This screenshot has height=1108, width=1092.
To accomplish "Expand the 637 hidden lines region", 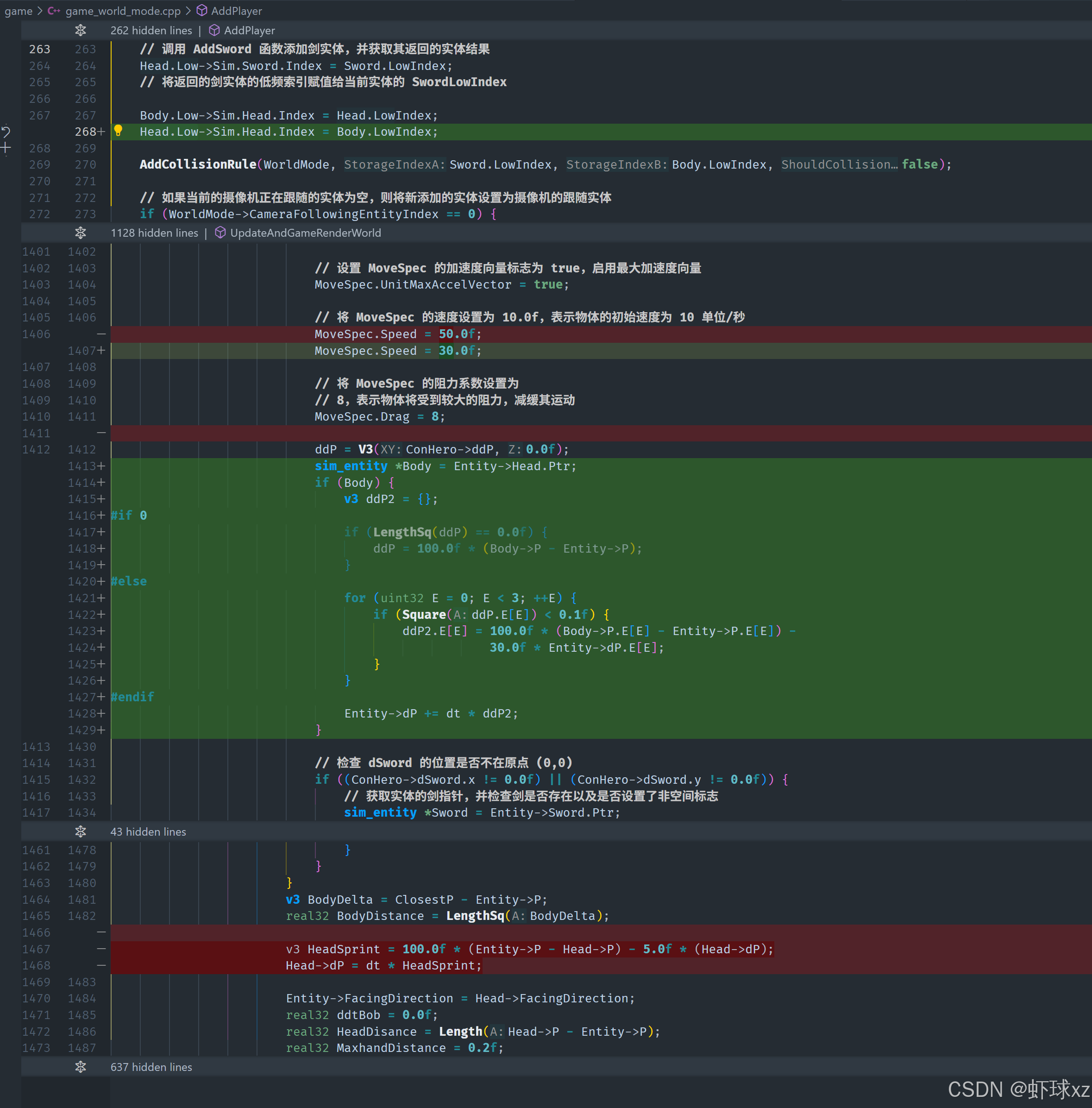I will [x=80, y=1067].
